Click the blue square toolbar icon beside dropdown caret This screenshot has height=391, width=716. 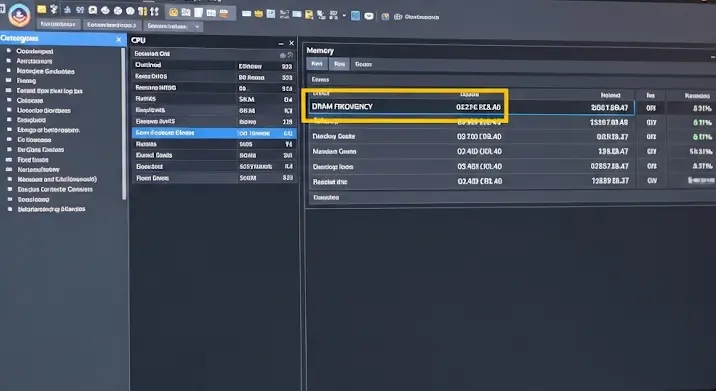[355, 16]
